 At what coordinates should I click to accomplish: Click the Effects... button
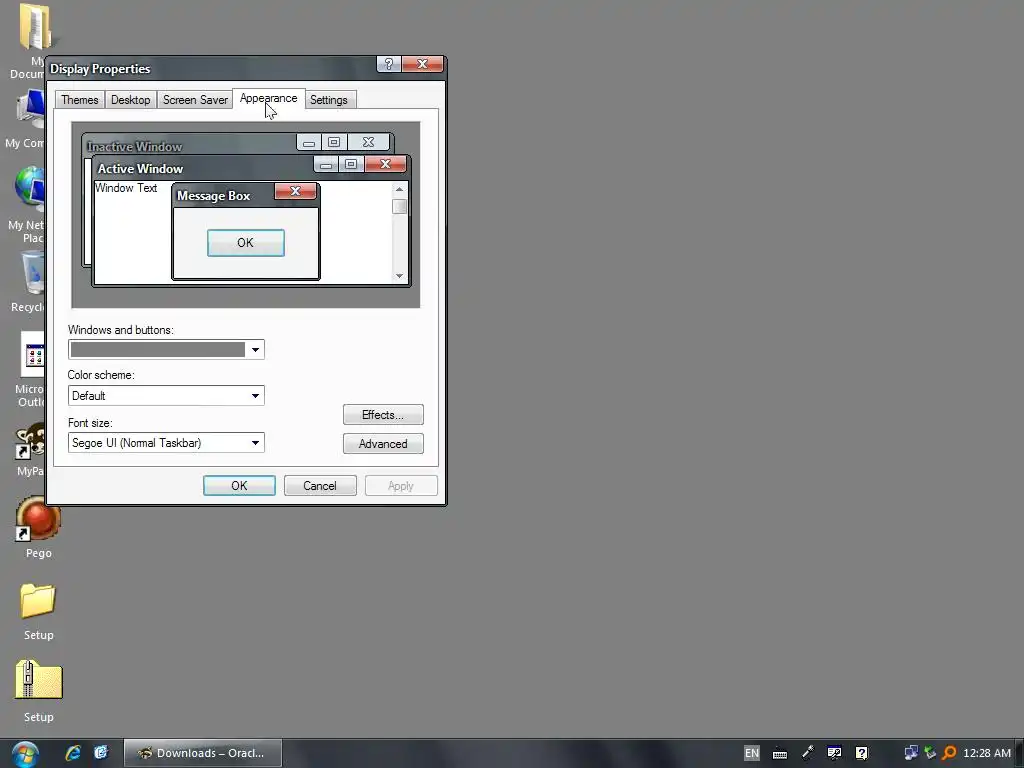click(383, 415)
